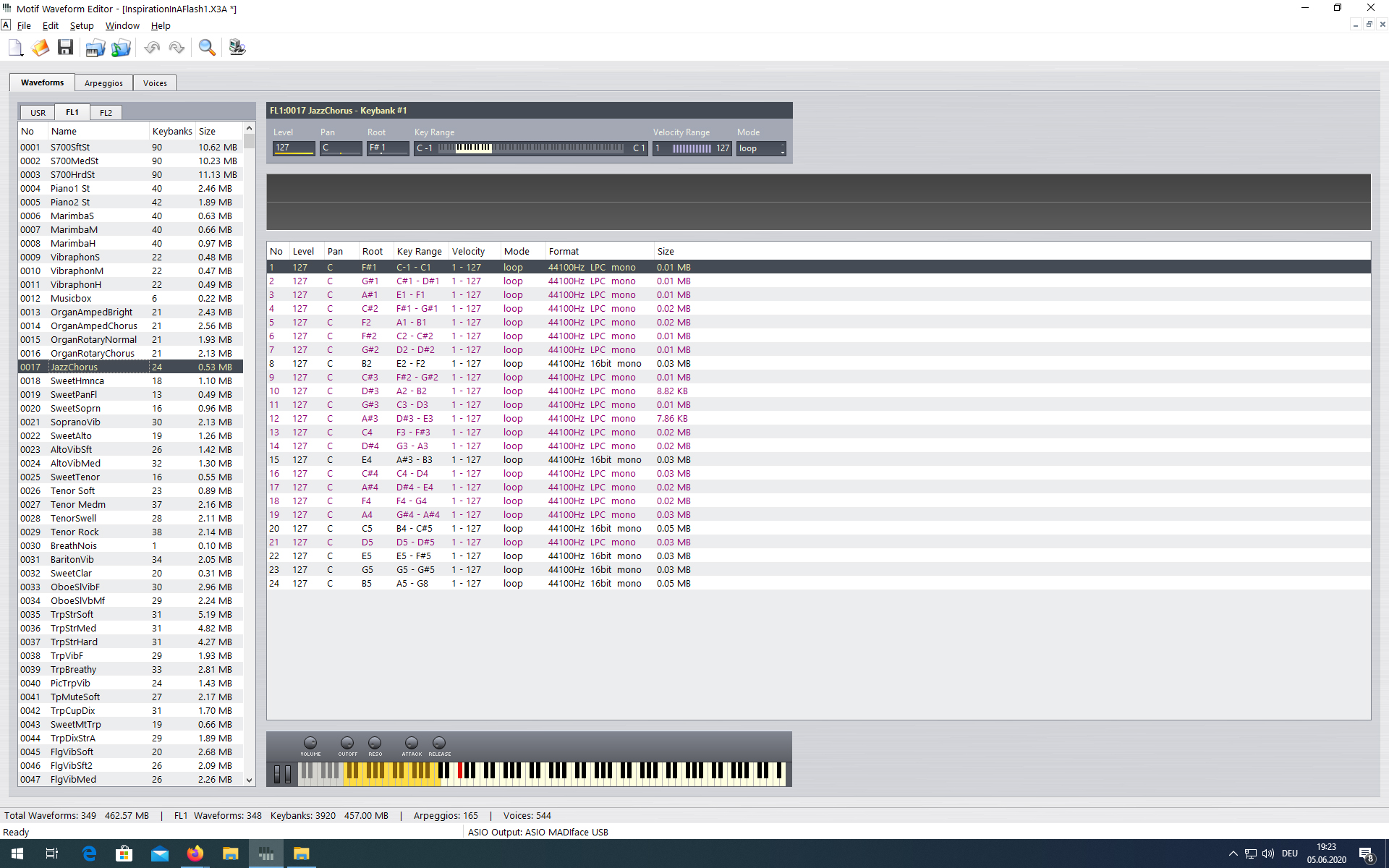Viewport: 1389px width, 868px height.
Task: Switch to the Arpeggios tab
Action: [x=103, y=83]
